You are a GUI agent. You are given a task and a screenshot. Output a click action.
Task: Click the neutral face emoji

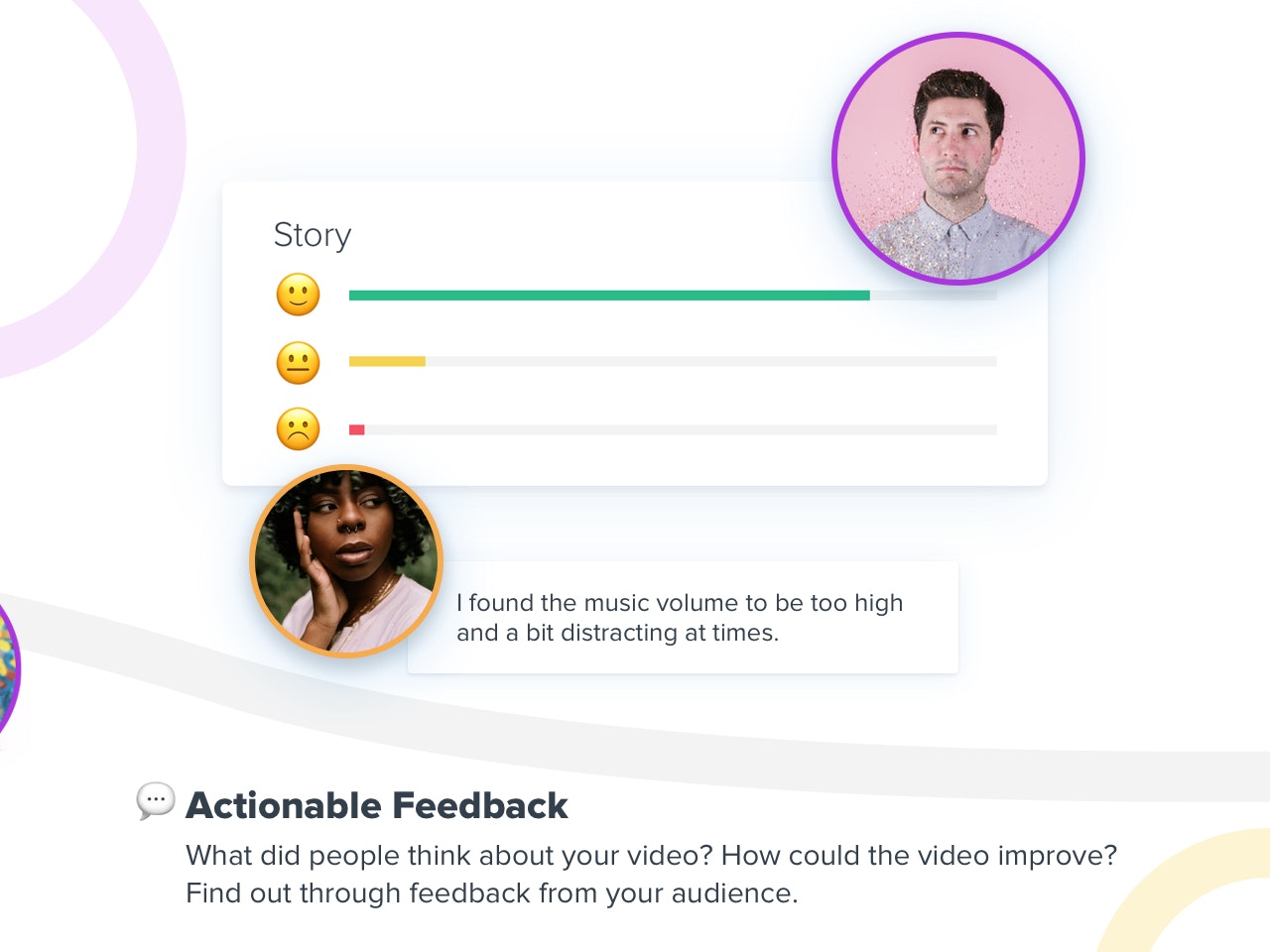(x=298, y=363)
